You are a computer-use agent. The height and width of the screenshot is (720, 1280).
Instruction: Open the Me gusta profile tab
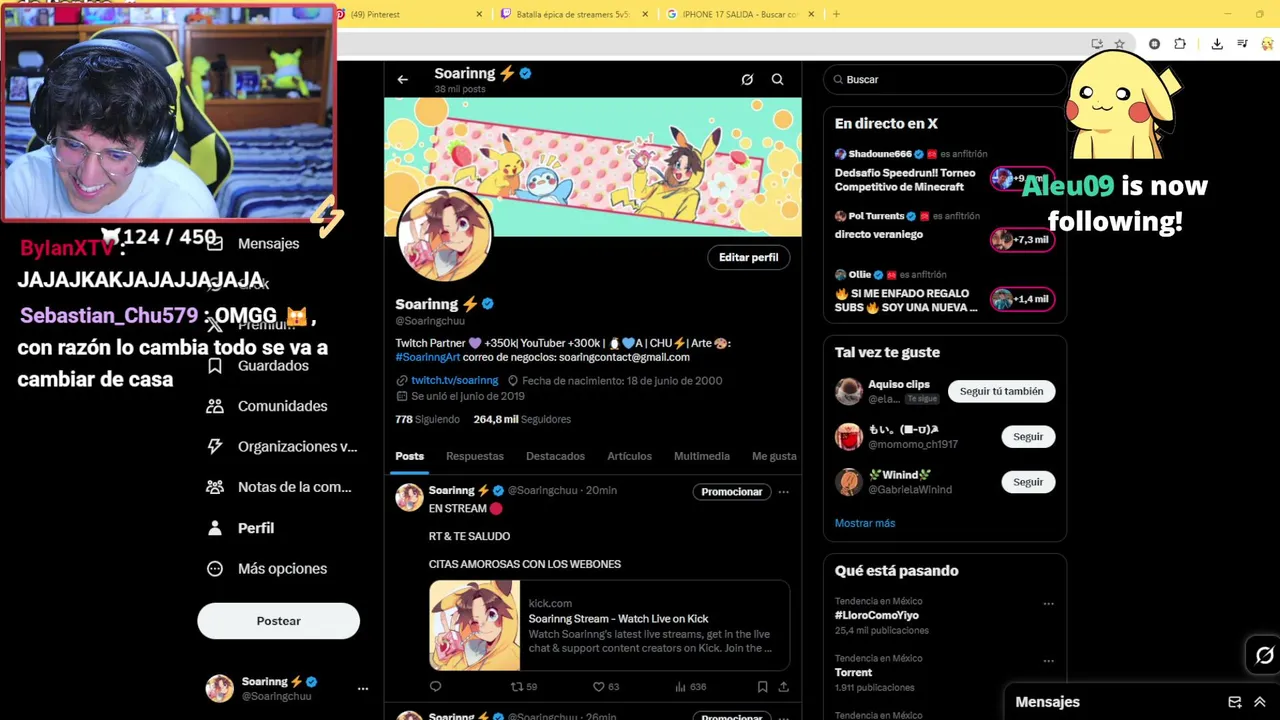tap(774, 456)
